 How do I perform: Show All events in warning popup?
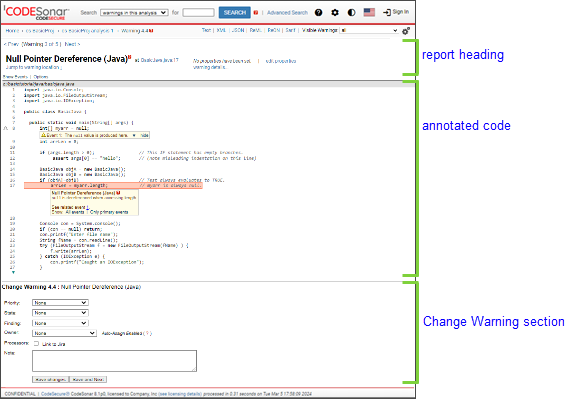[75, 212]
